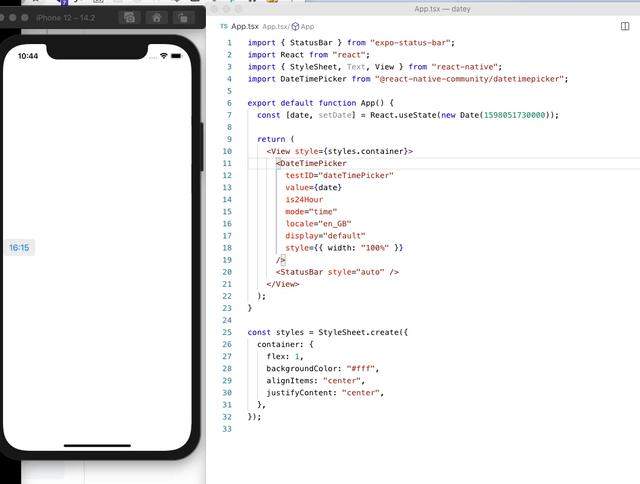
Task: Click setDate in the useState line
Action: click(335, 115)
